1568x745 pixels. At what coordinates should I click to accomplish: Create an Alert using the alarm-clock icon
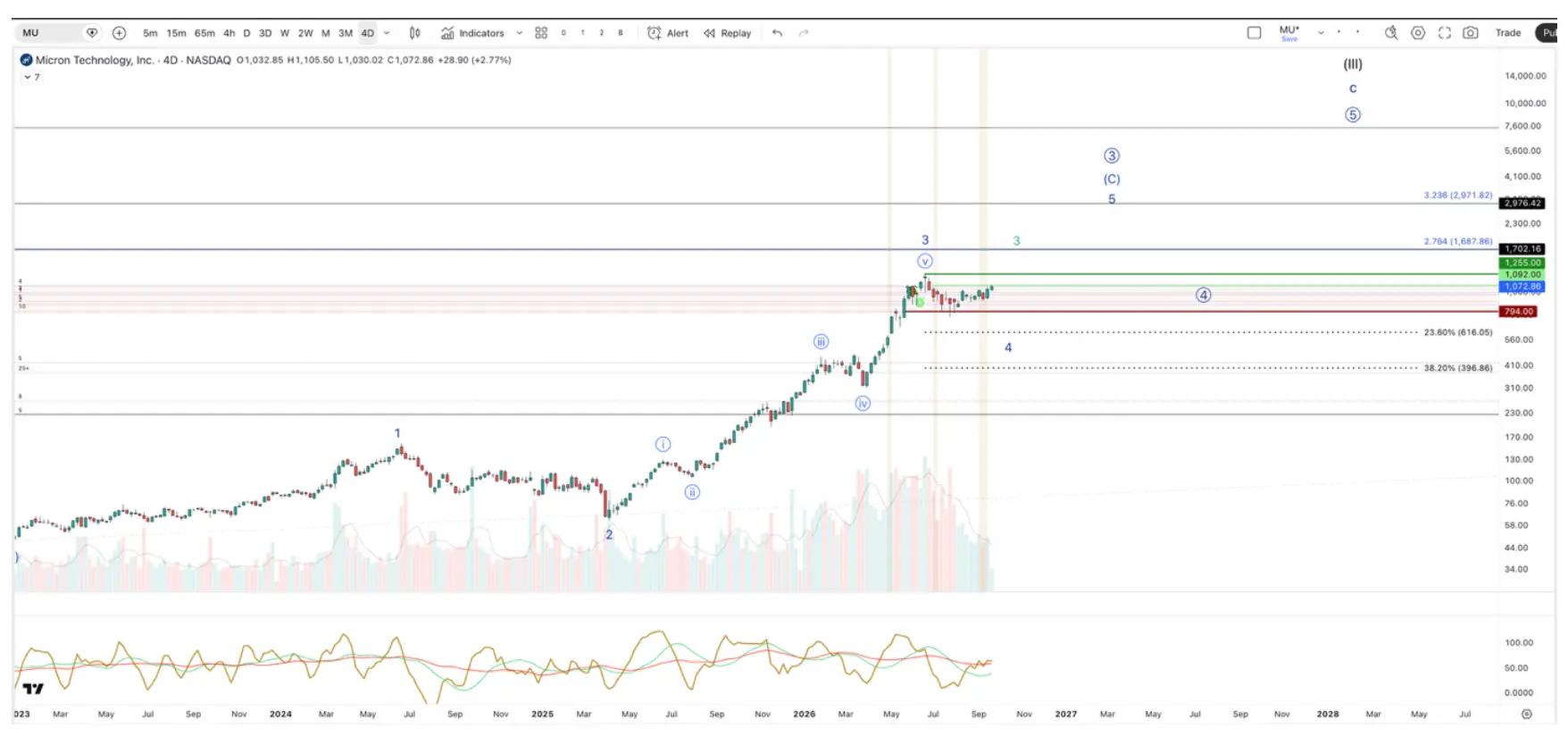pos(654,33)
